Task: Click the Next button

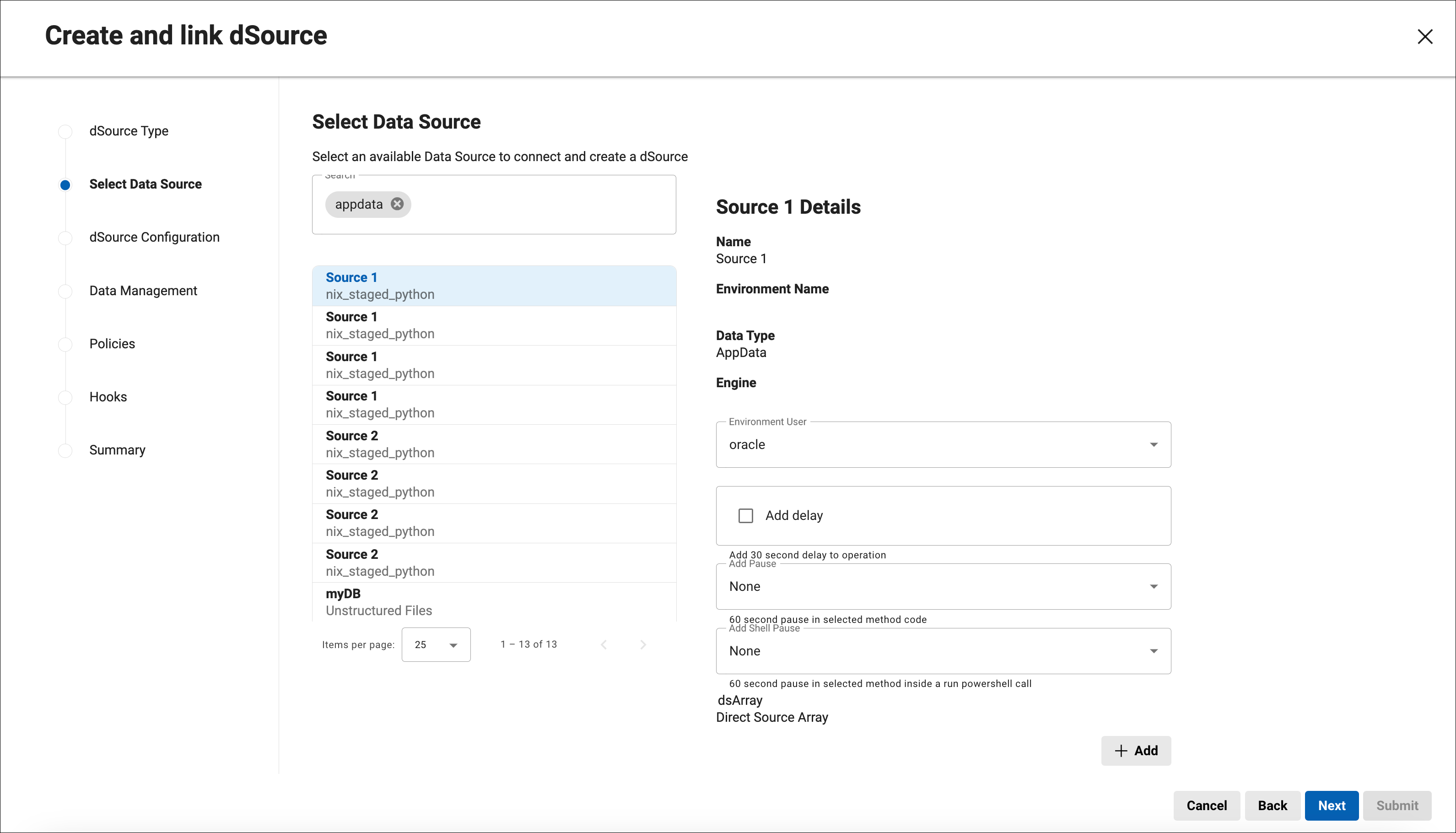Action: tap(1332, 806)
